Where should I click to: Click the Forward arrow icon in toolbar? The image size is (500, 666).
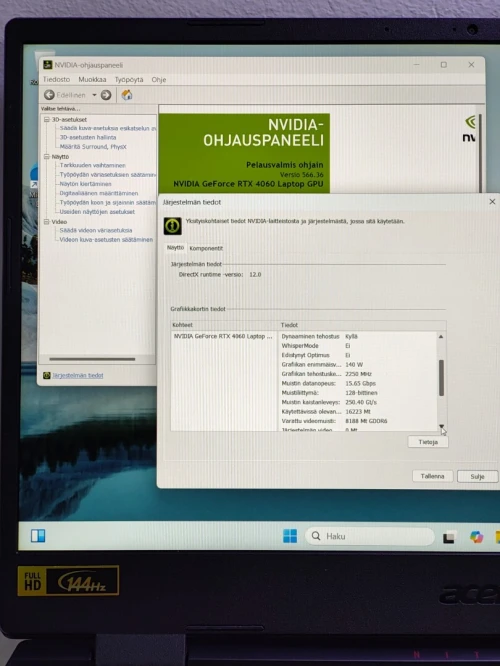point(106,95)
